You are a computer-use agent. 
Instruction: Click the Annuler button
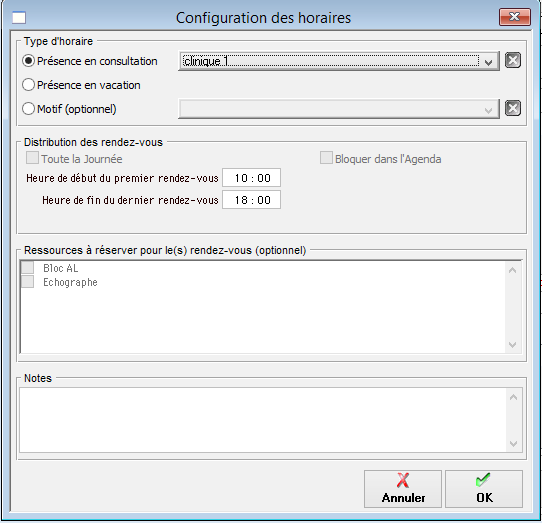[403, 489]
